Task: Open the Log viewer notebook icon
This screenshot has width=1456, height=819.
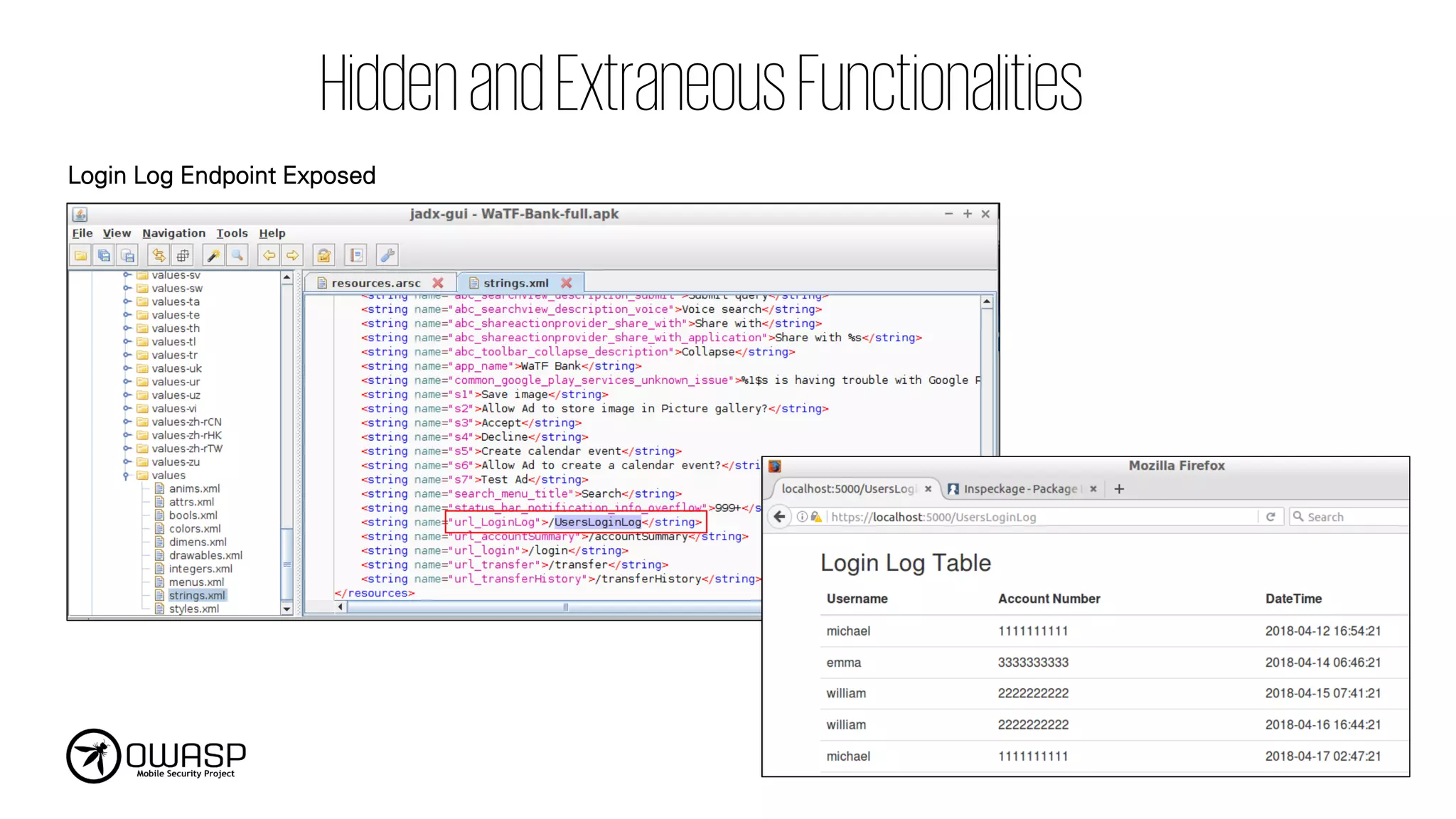Action: (x=356, y=255)
